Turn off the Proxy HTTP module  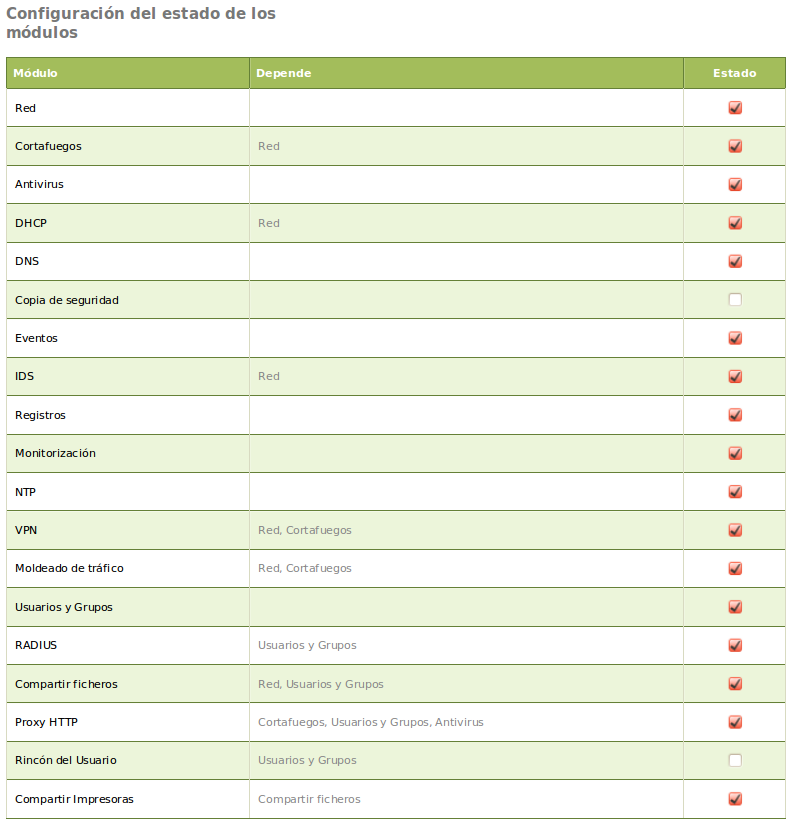click(735, 722)
